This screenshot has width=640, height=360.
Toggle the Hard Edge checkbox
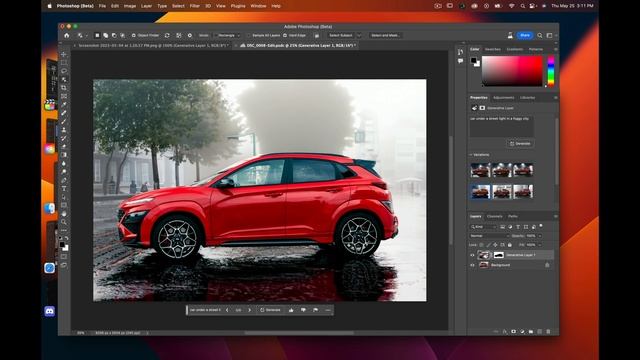(x=285, y=36)
